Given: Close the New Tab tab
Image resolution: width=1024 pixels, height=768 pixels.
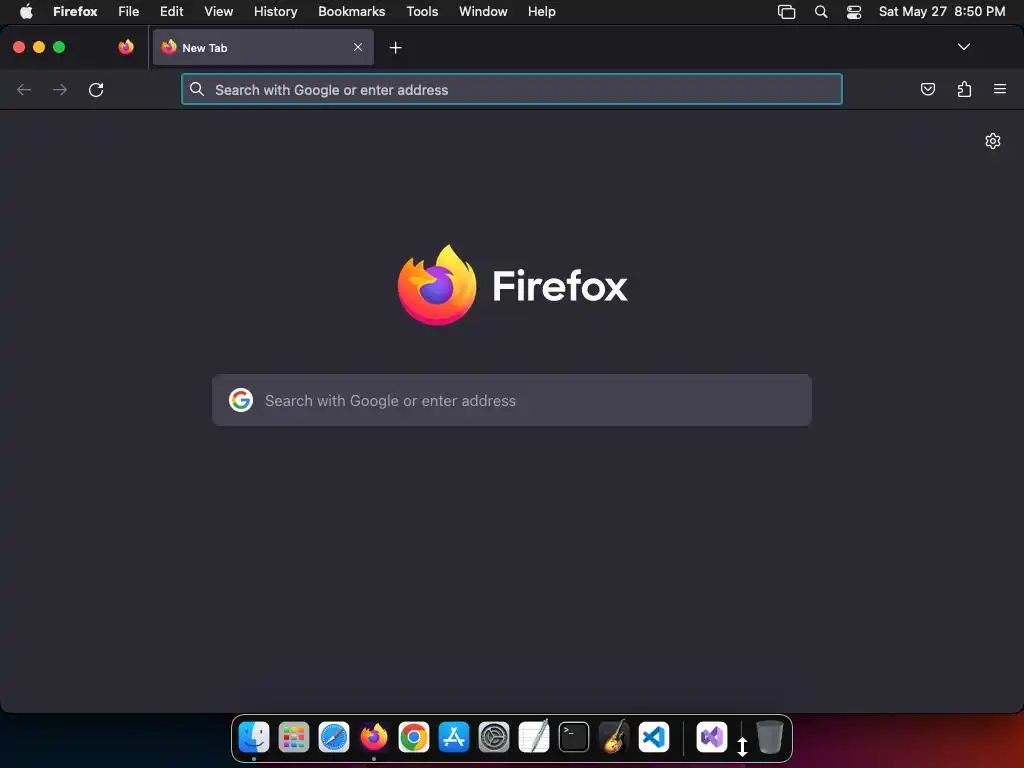Looking at the screenshot, I should (358, 47).
